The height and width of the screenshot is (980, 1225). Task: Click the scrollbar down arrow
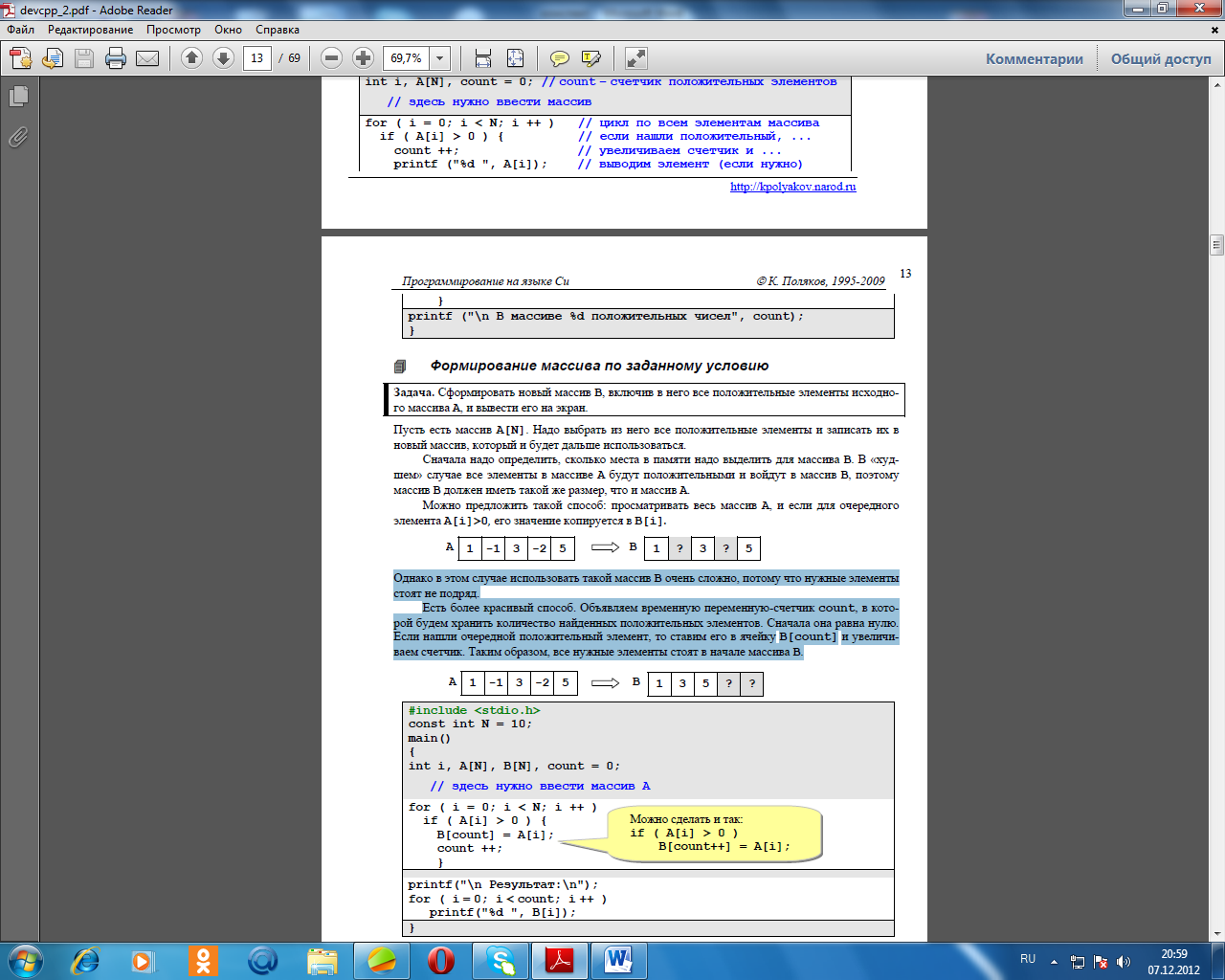click(1217, 933)
